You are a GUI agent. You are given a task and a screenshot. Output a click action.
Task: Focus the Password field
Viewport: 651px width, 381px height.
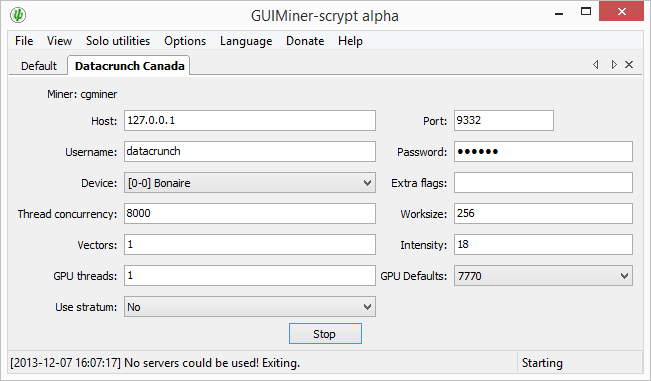point(543,151)
